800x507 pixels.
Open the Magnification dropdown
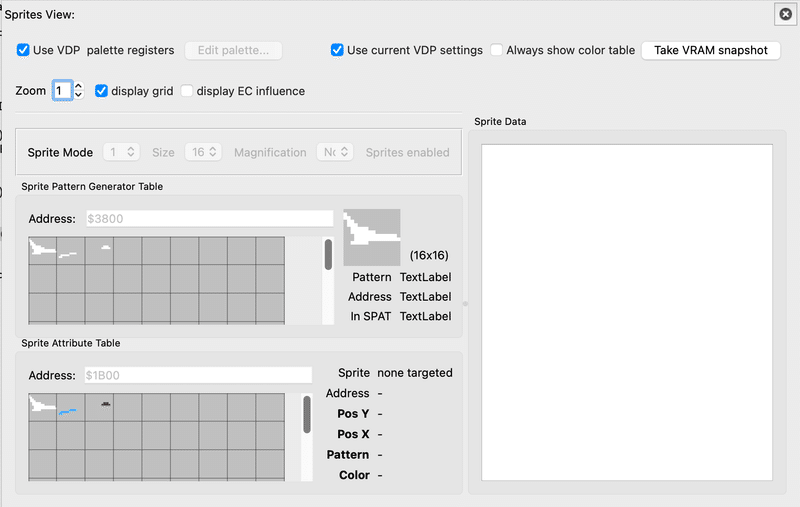(x=335, y=152)
